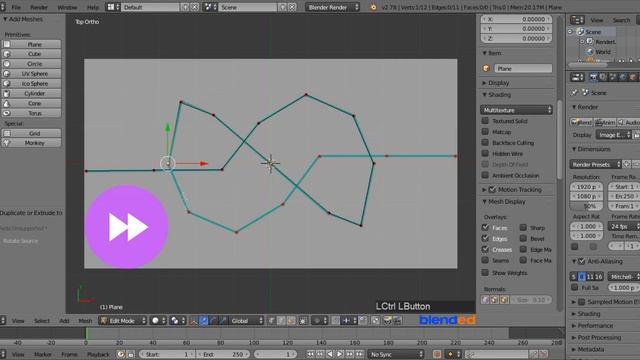Viewport: 640px width, 360px height.
Task: Toggle the scale manipulator icon
Action: click(x=222, y=321)
